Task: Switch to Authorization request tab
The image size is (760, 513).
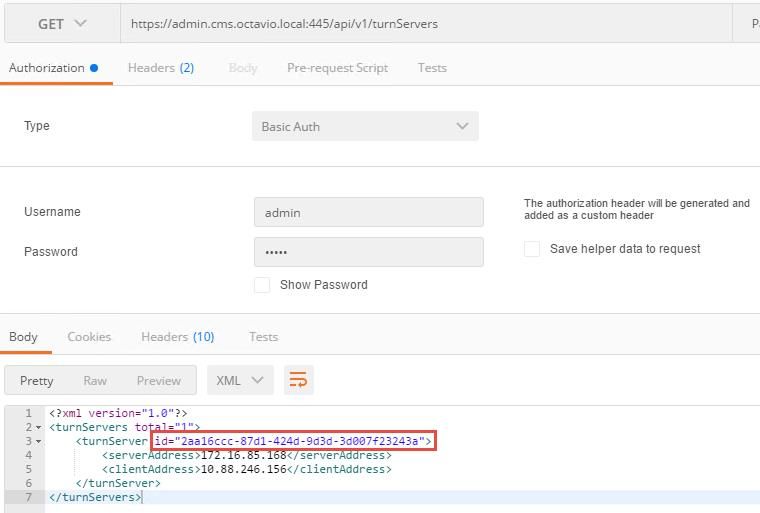Action: (x=53, y=68)
